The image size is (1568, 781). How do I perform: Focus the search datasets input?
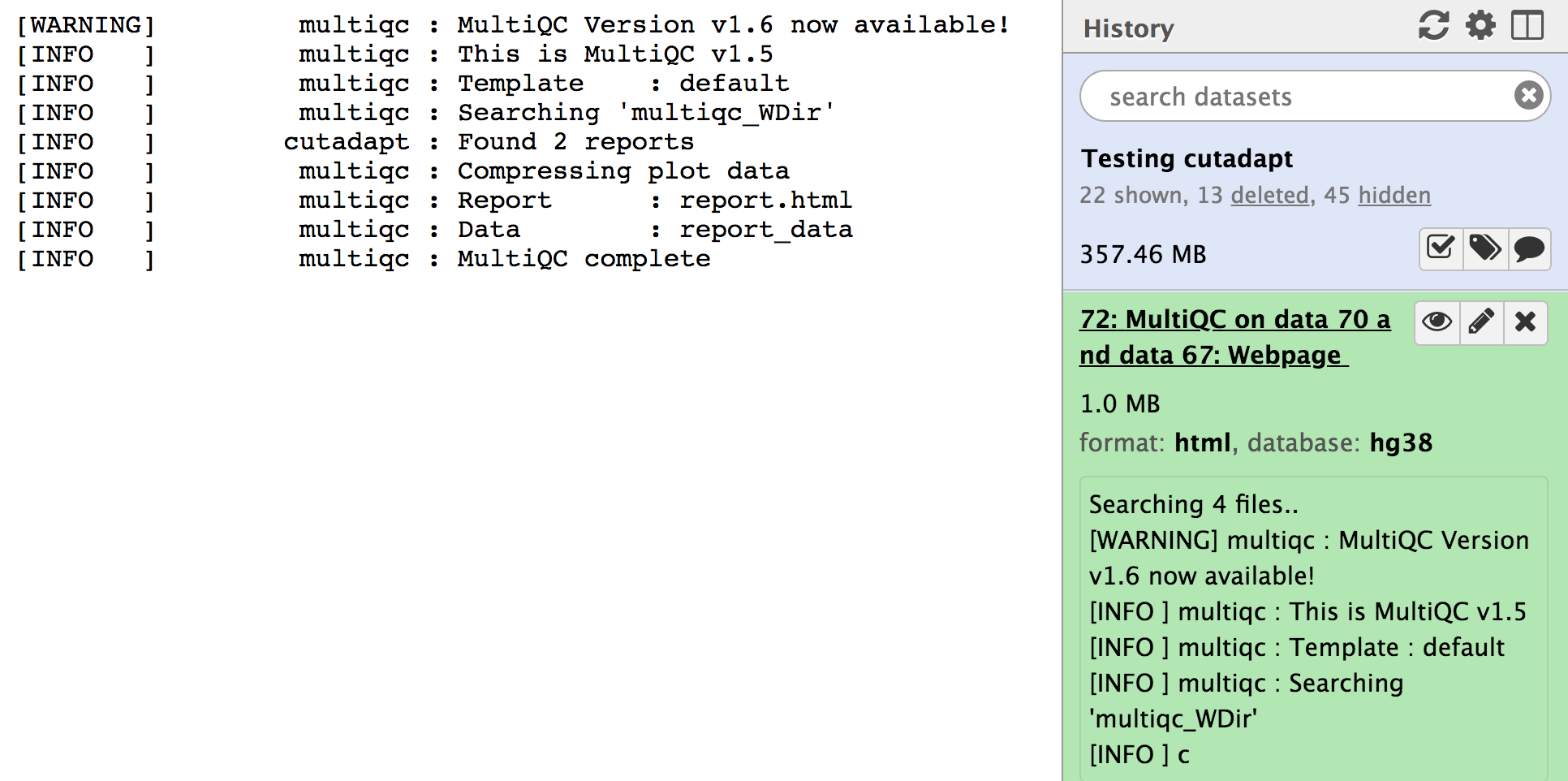coord(1315,96)
